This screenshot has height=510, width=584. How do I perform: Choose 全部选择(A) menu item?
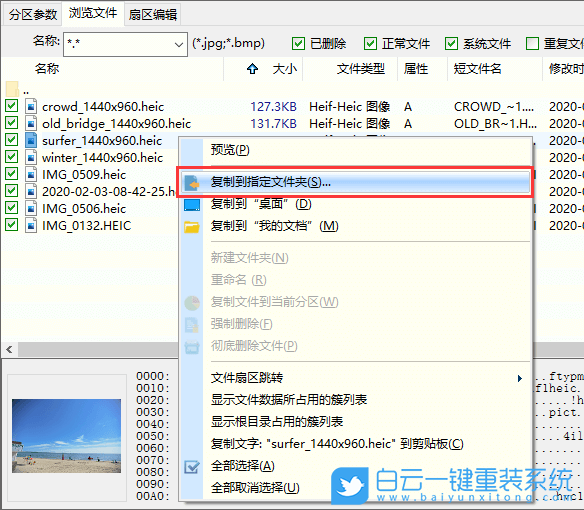pyautogui.click(x=356, y=466)
